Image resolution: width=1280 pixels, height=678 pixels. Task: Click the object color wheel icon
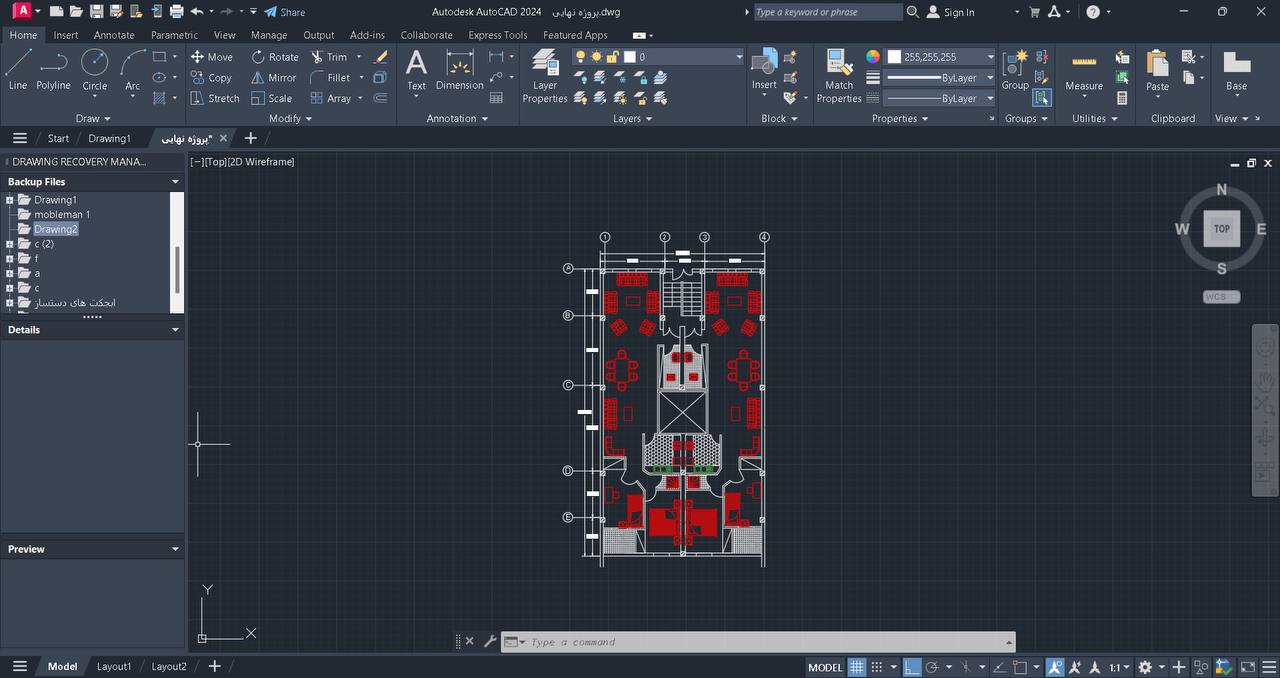(873, 57)
